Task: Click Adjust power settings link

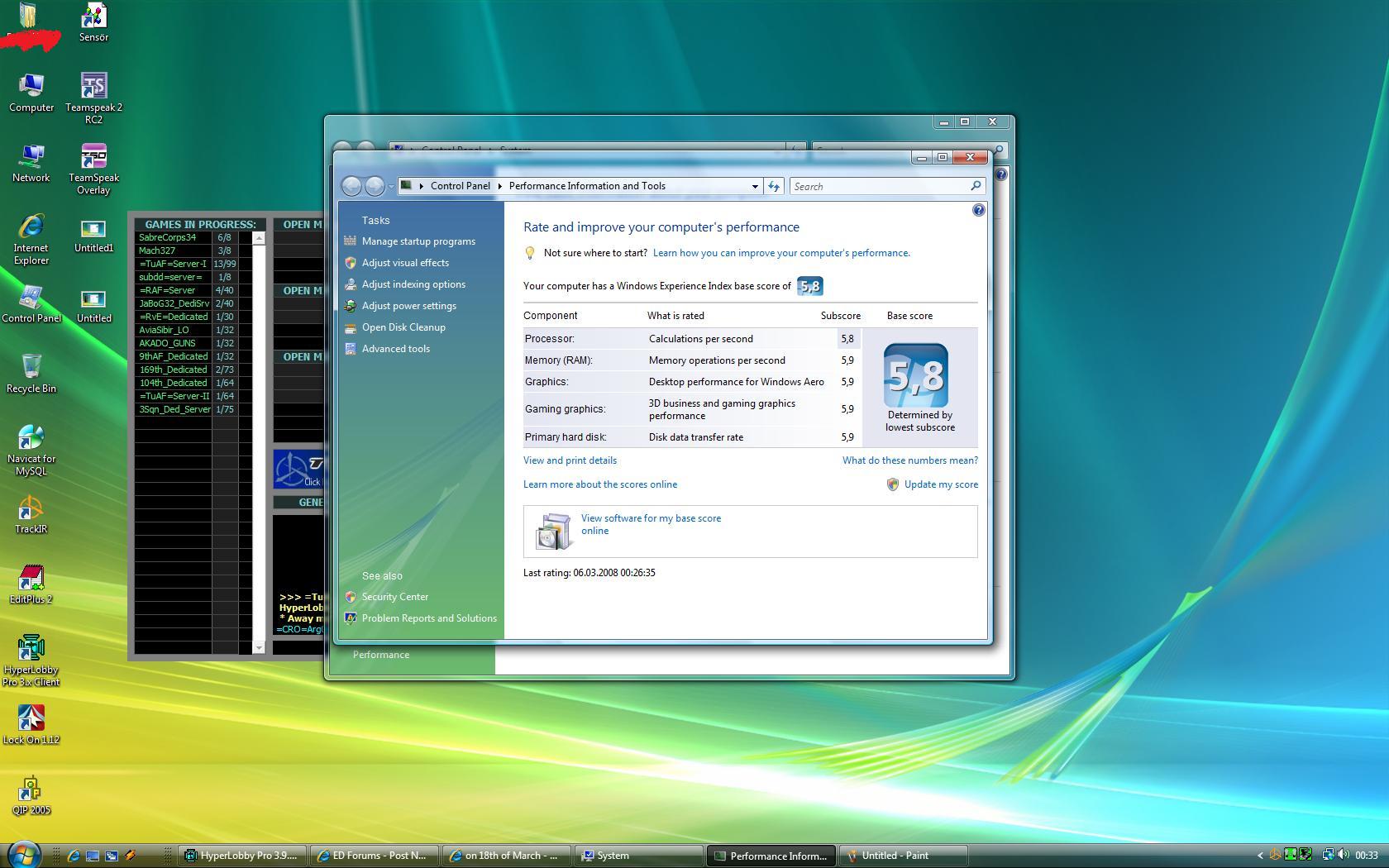Action: (x=408, y=306)
